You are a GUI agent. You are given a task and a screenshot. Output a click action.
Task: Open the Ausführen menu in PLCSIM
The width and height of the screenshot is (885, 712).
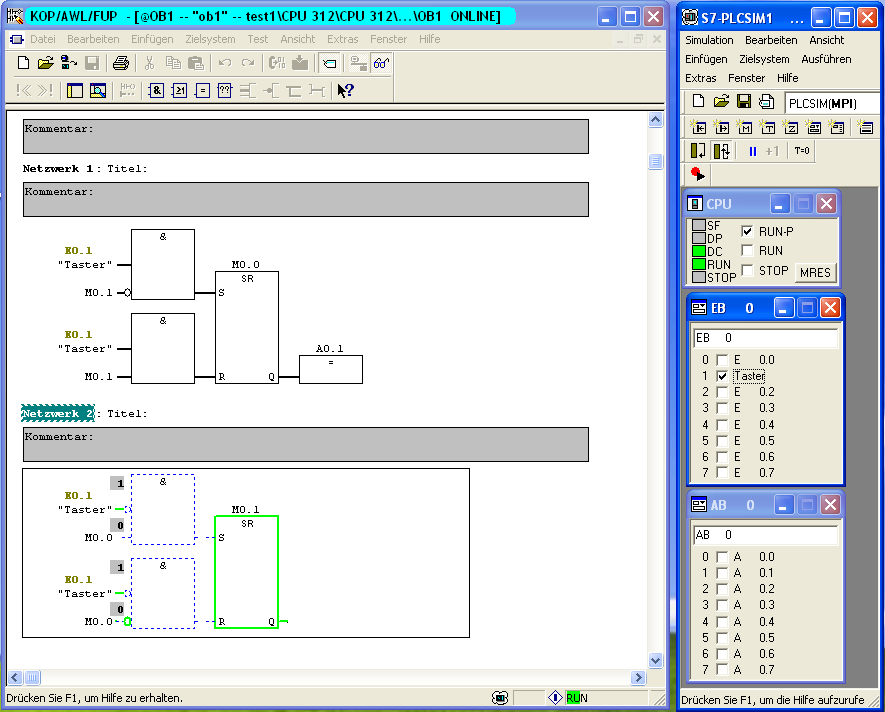pos(826,59)
